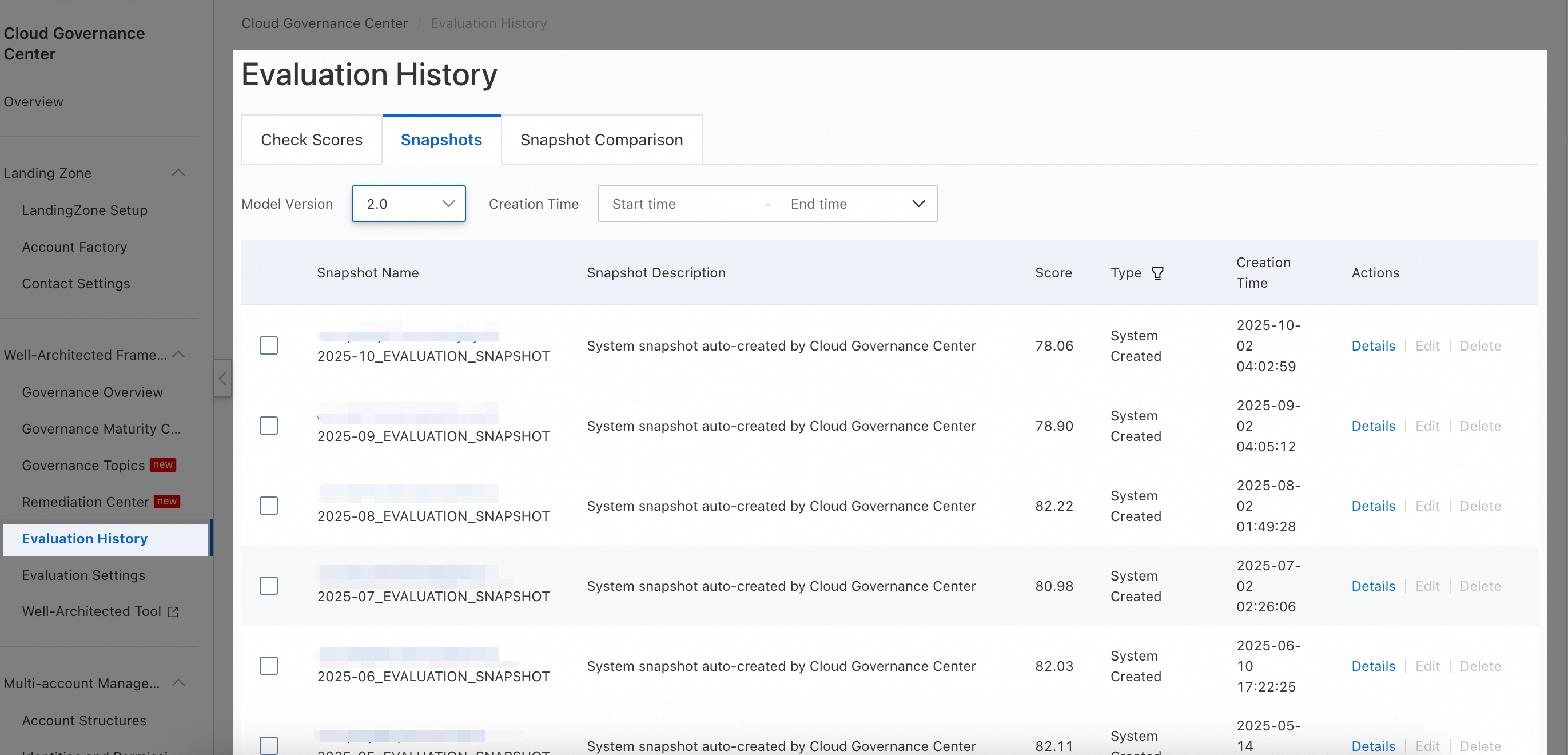Click the Type column filter icon
The height and width of the screenshot is (755, 1568).
(1157, 273)
